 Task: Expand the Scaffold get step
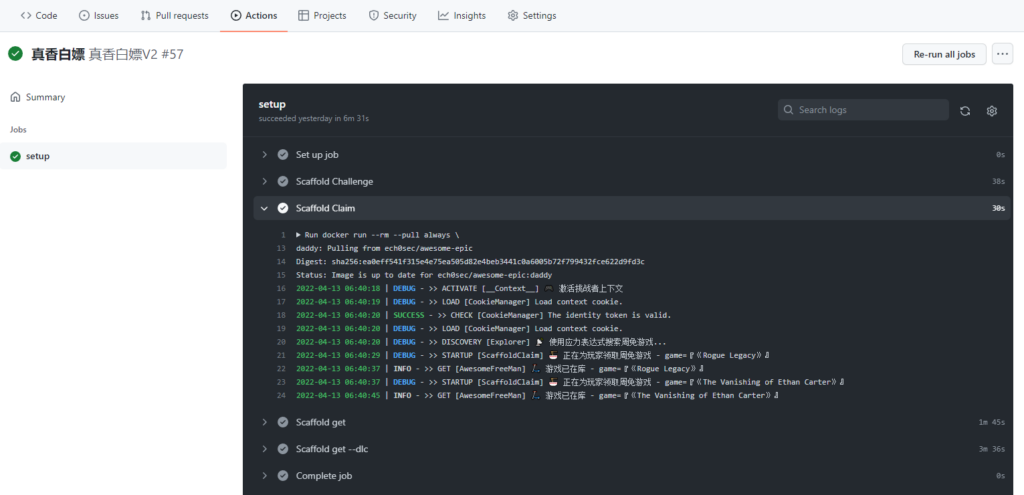click(x=264, y=422)
